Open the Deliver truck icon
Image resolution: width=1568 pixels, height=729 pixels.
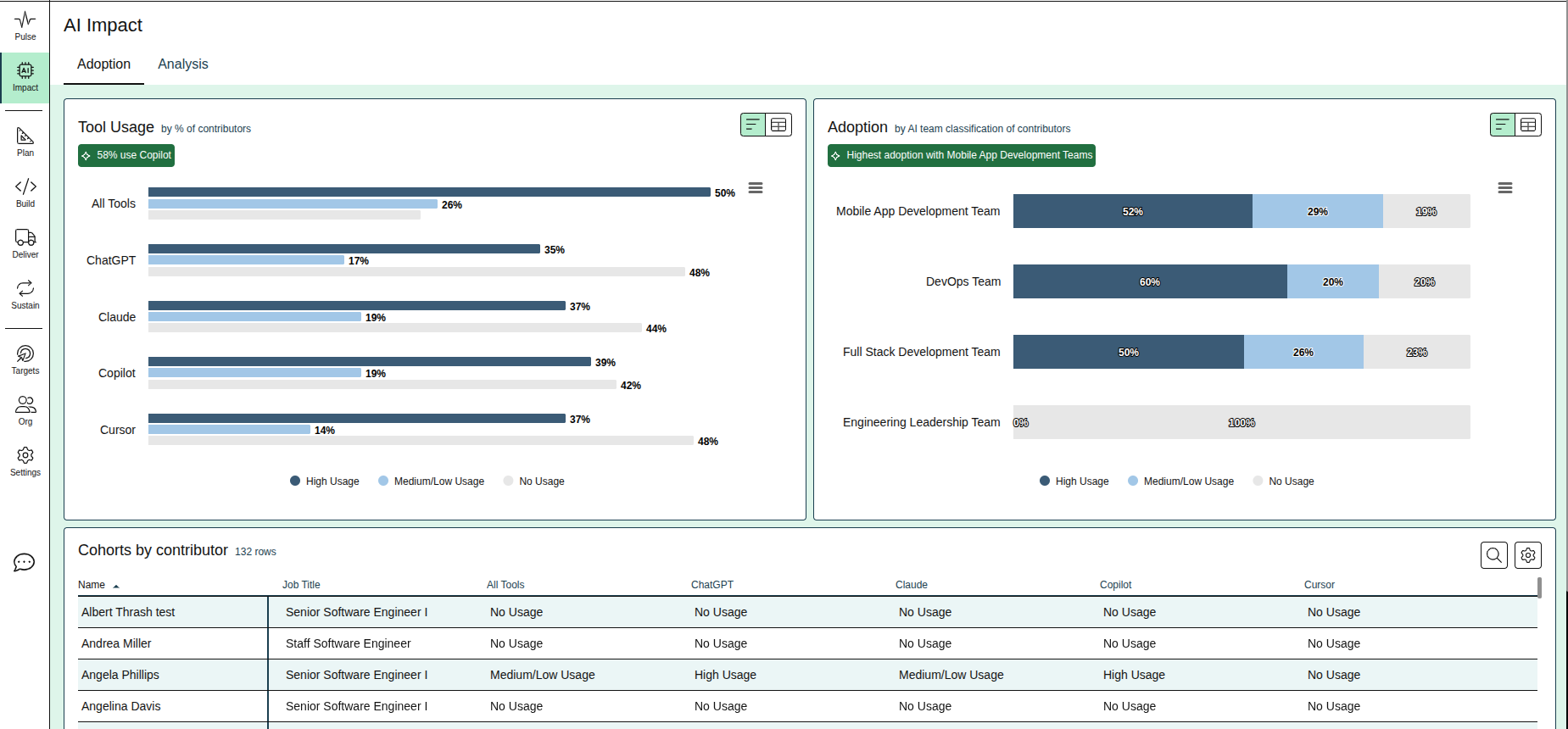[25, 242]
